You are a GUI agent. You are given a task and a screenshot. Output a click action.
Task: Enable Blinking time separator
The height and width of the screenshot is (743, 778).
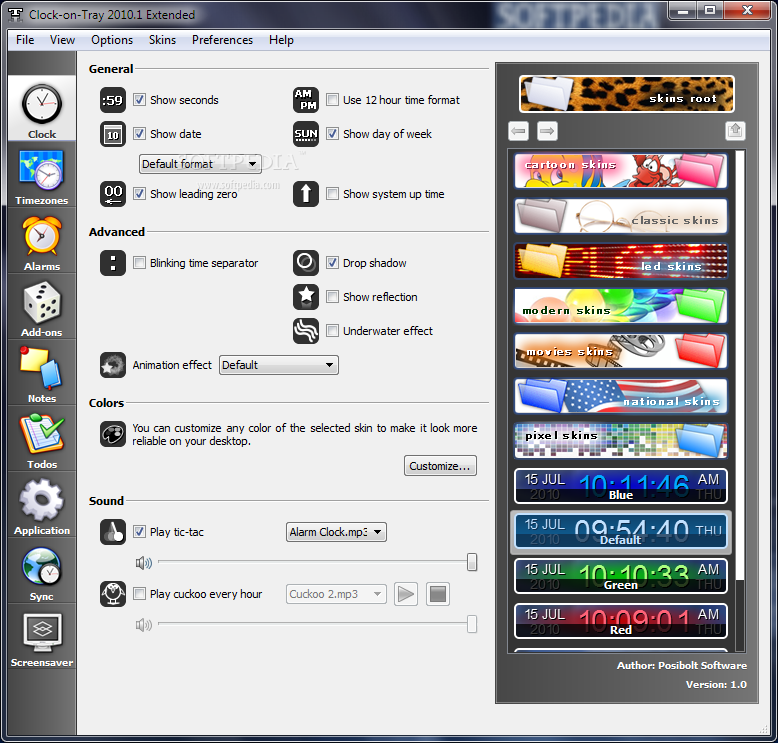(x=139, y=263)
